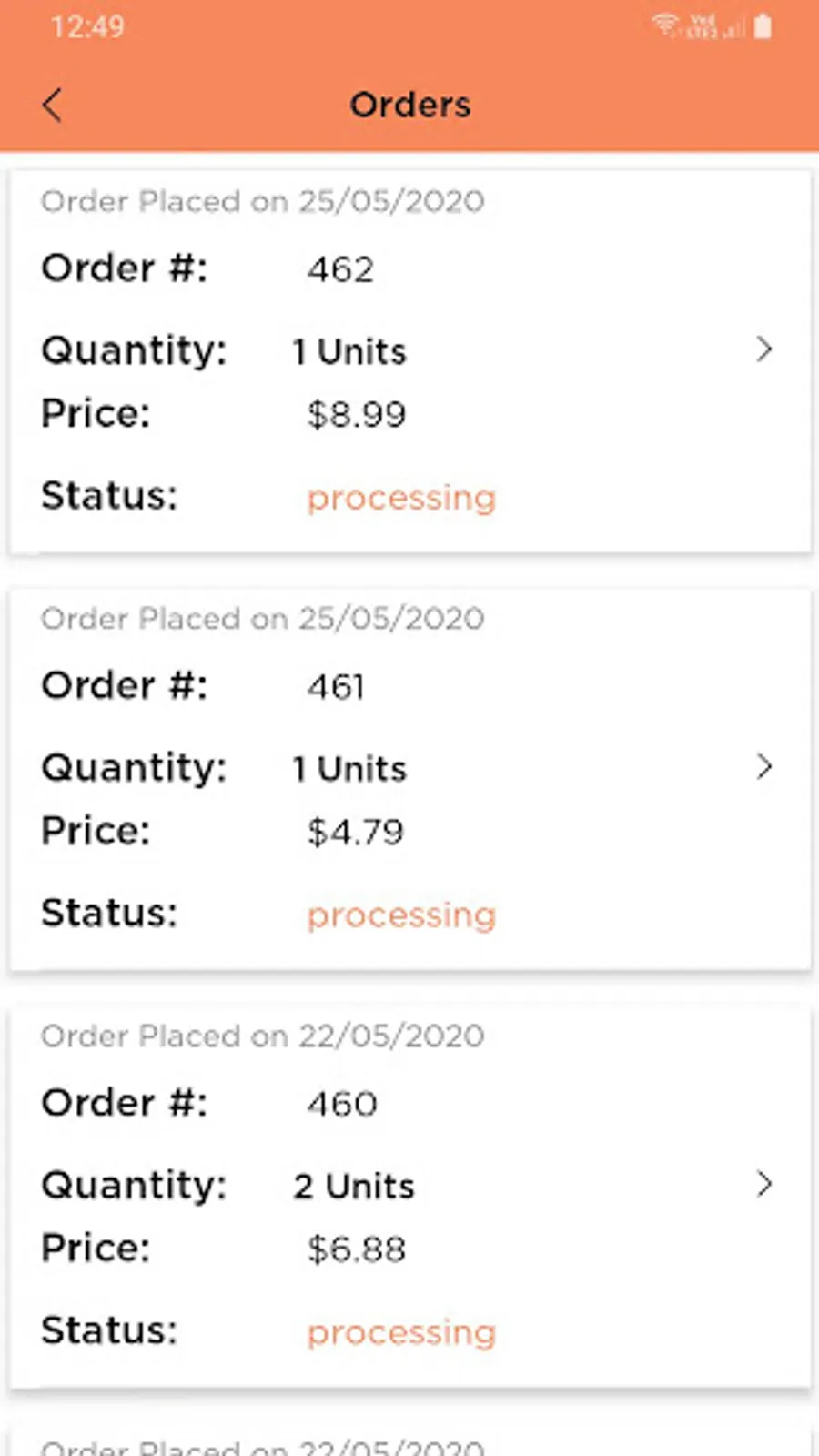Expand order 460 details chevron
Image resolution: width=819 pixels, height=1456 pixels.
763,1184
